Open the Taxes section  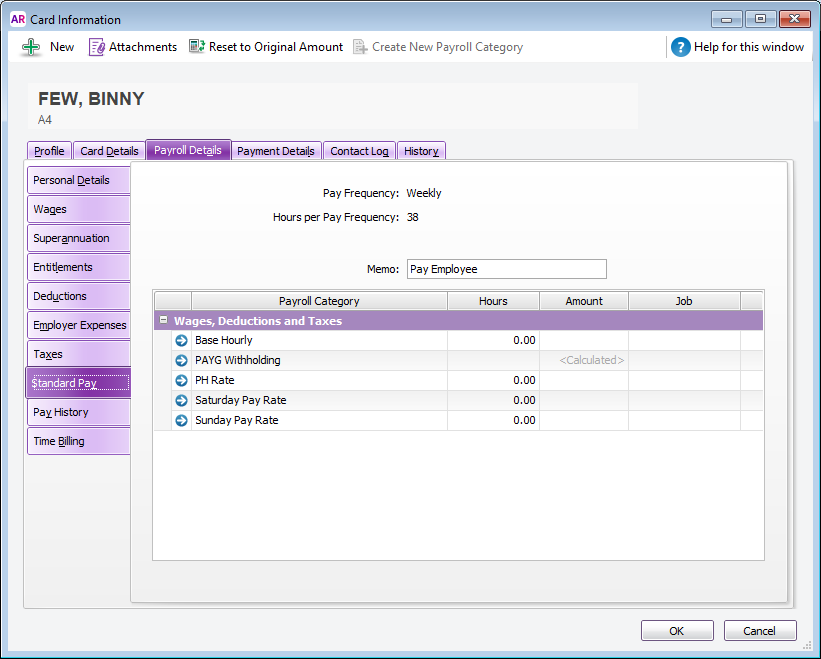pyautogui.click(x=78, y=353)
